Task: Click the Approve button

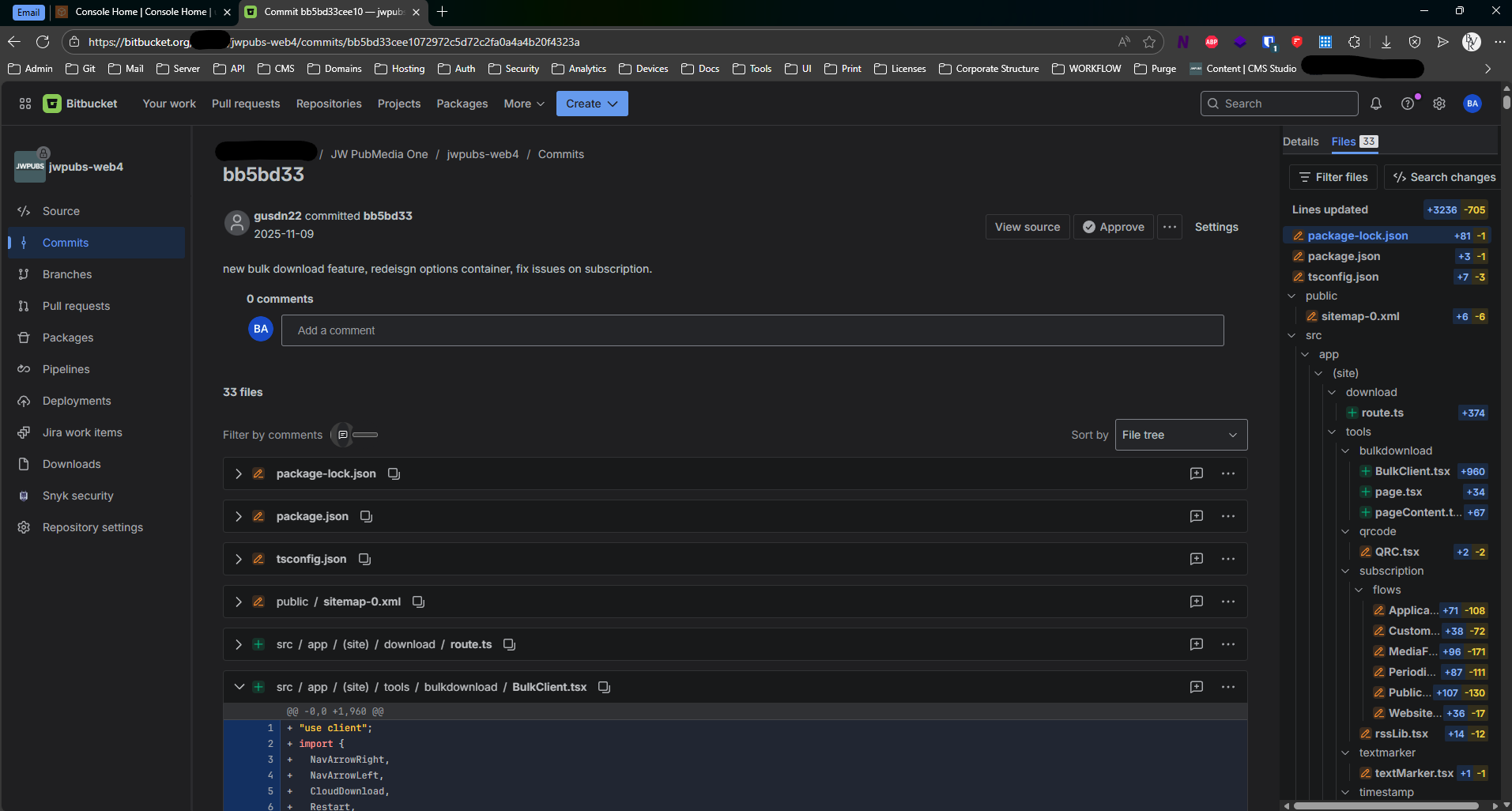Action: [1113, 227]
